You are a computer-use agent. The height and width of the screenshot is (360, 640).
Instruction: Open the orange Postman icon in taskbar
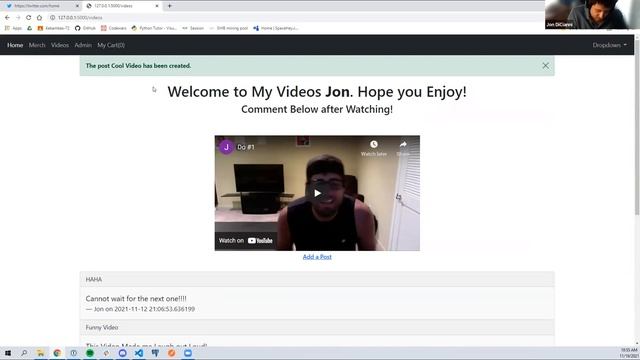(171, 353)
